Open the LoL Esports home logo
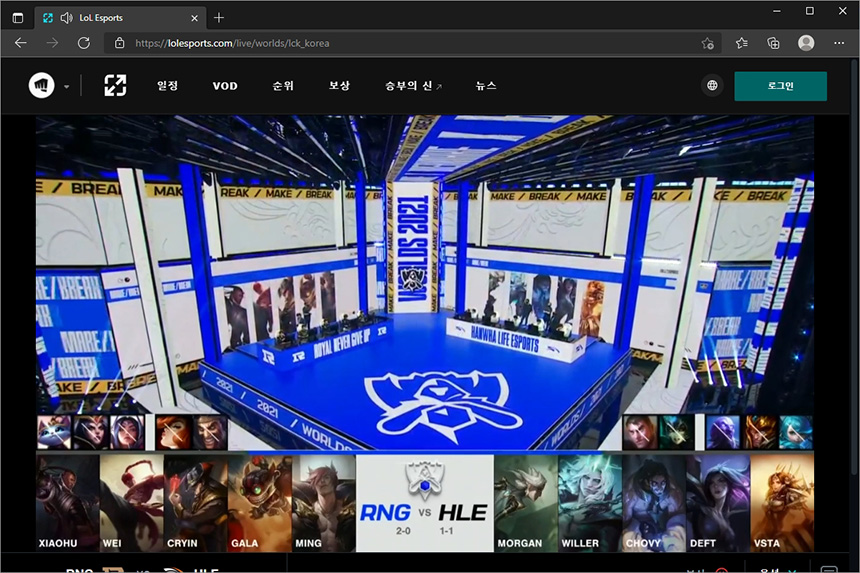Viewport: 860px width, 573px height. [x=115, y=86]
